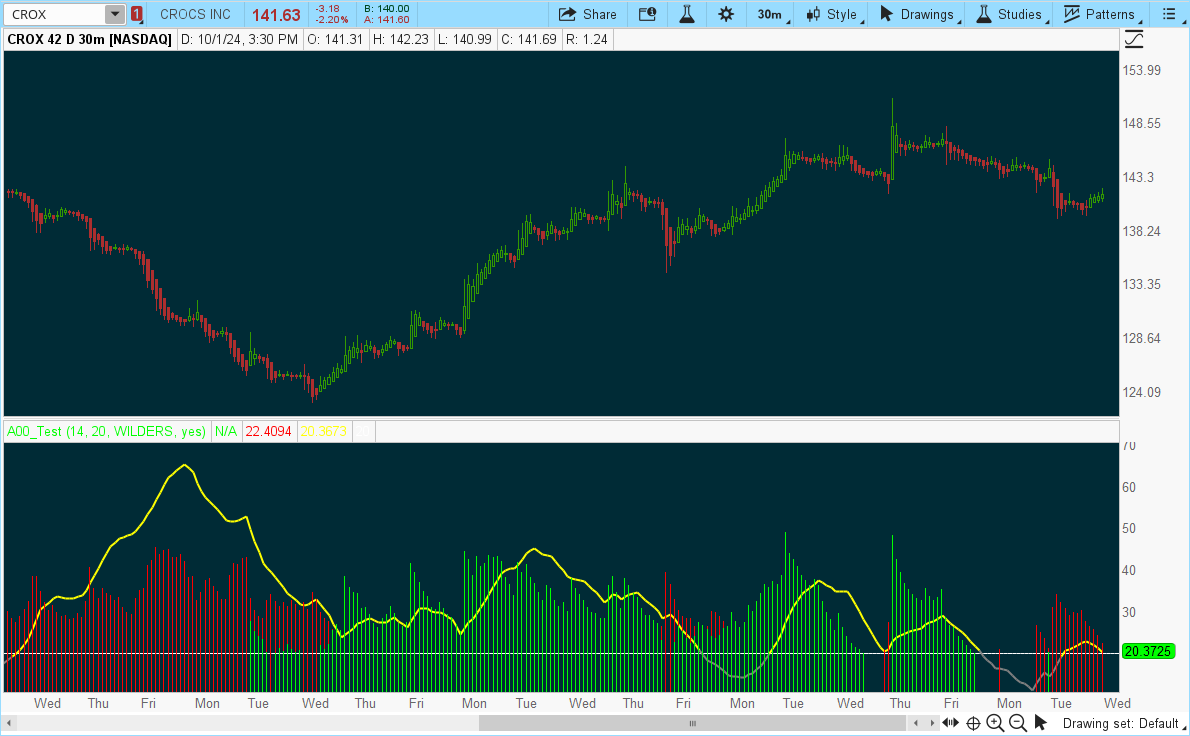
Task: Open the chart info panel icon
Action: (x=647, y=14)
